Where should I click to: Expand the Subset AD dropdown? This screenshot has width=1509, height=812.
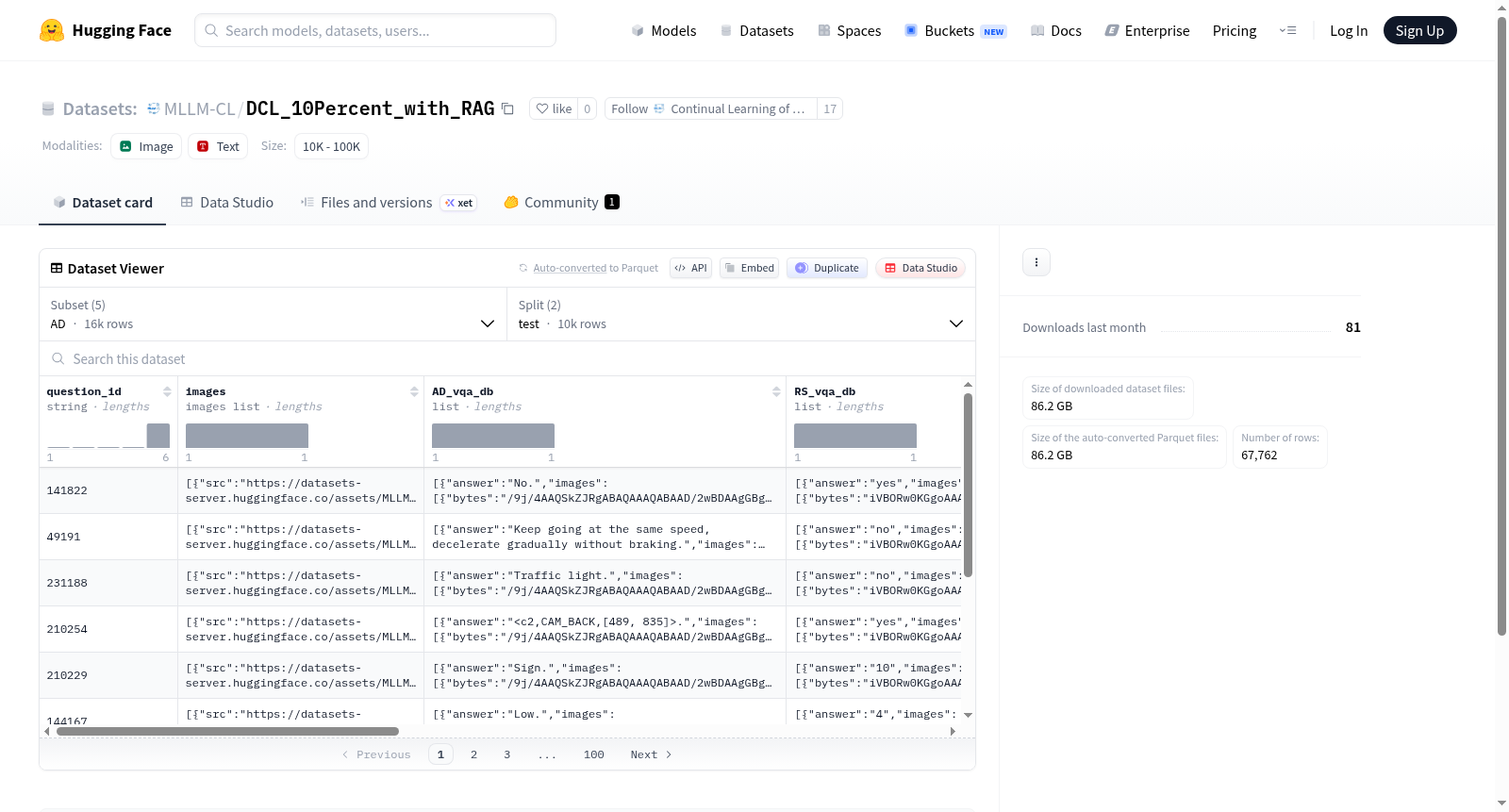pos(274,314)
